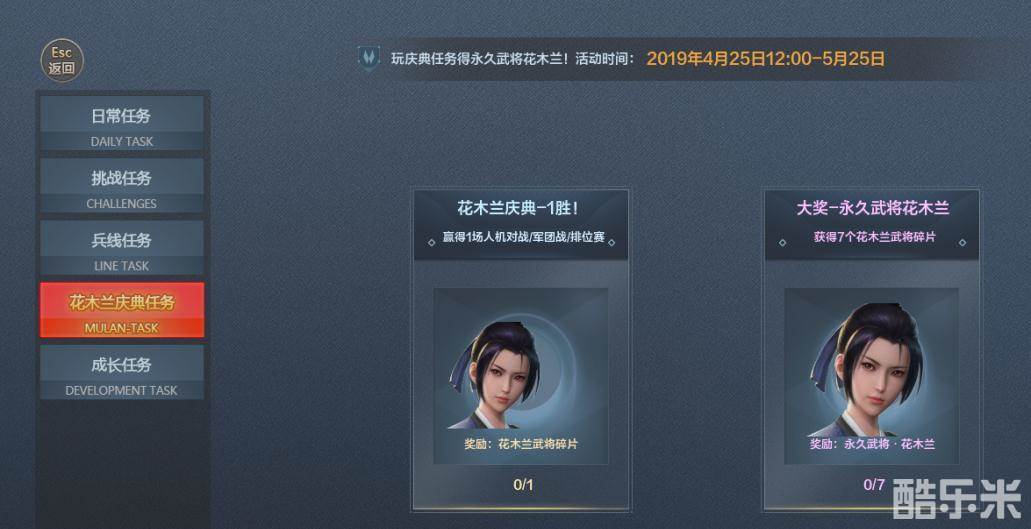Image resolution: width=1031 pixels, height=529 pixels.
Task: Click right diamond marker in 1胜 card header
Action: pos(611,242)
